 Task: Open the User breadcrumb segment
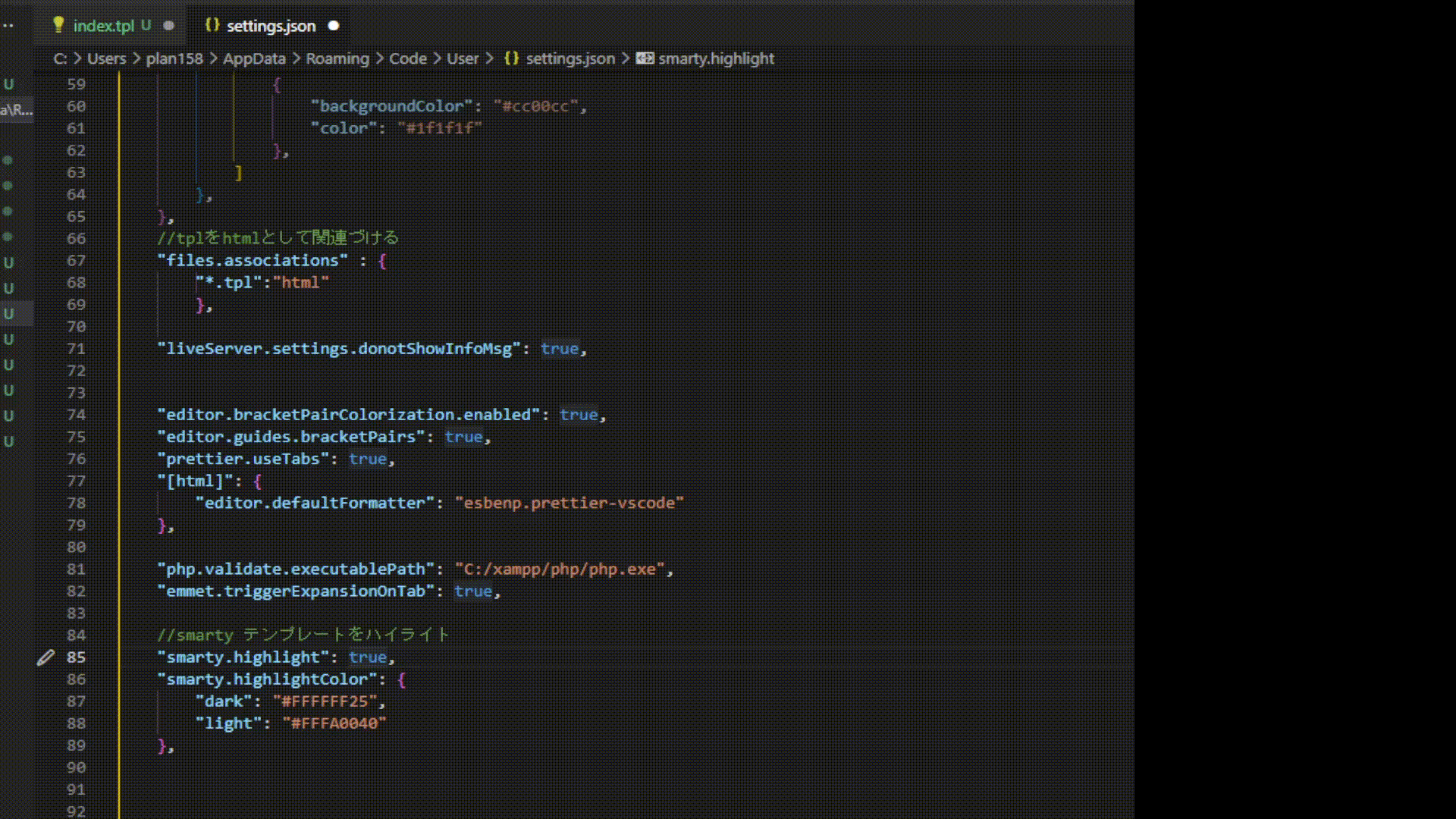tap(463, 58)
